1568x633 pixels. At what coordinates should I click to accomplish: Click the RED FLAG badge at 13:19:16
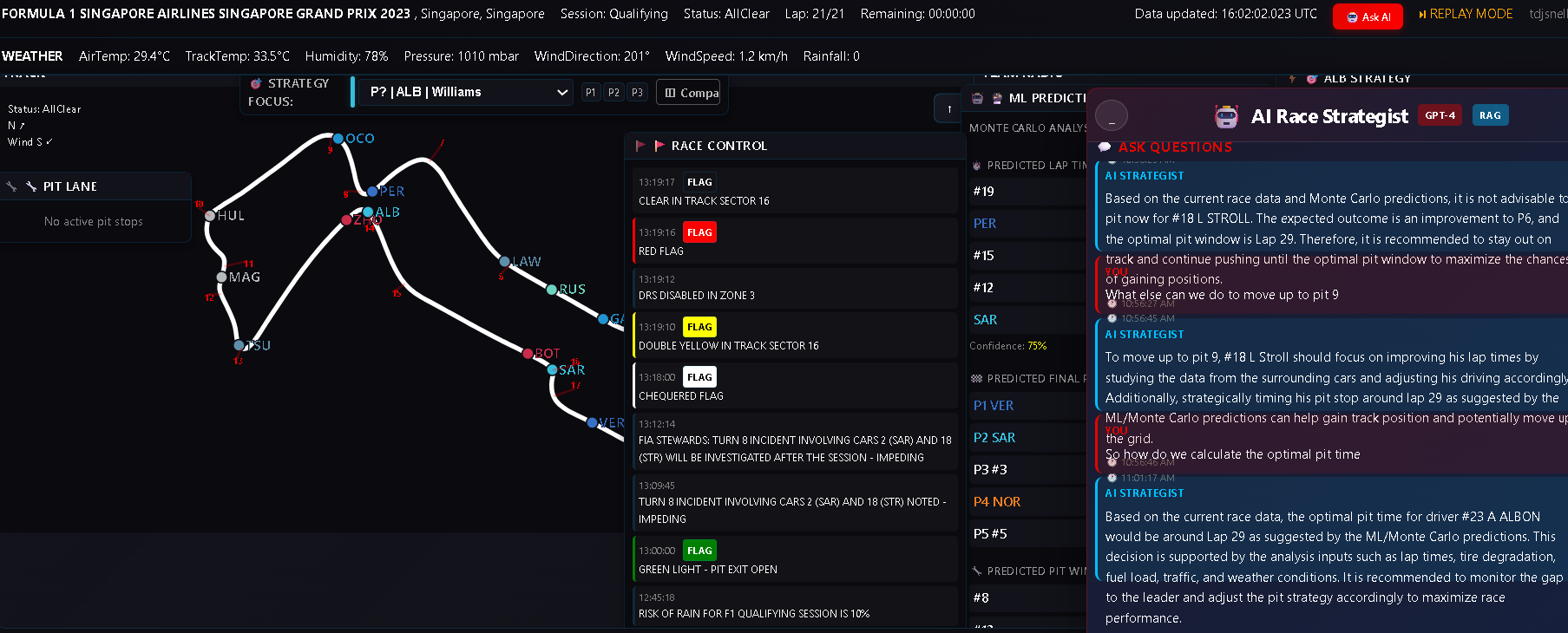pos(699,232)
